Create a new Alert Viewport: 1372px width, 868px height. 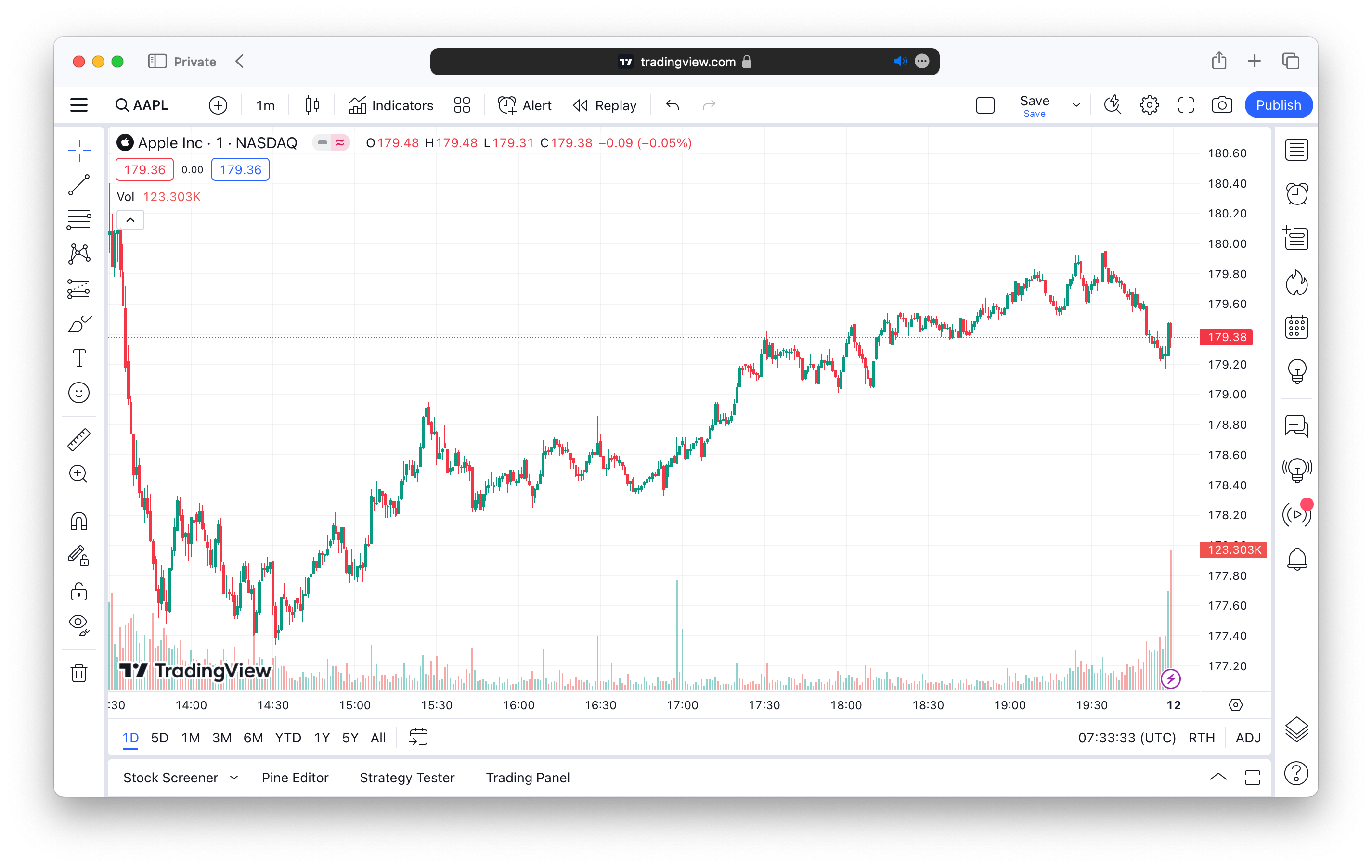point(524,105)
